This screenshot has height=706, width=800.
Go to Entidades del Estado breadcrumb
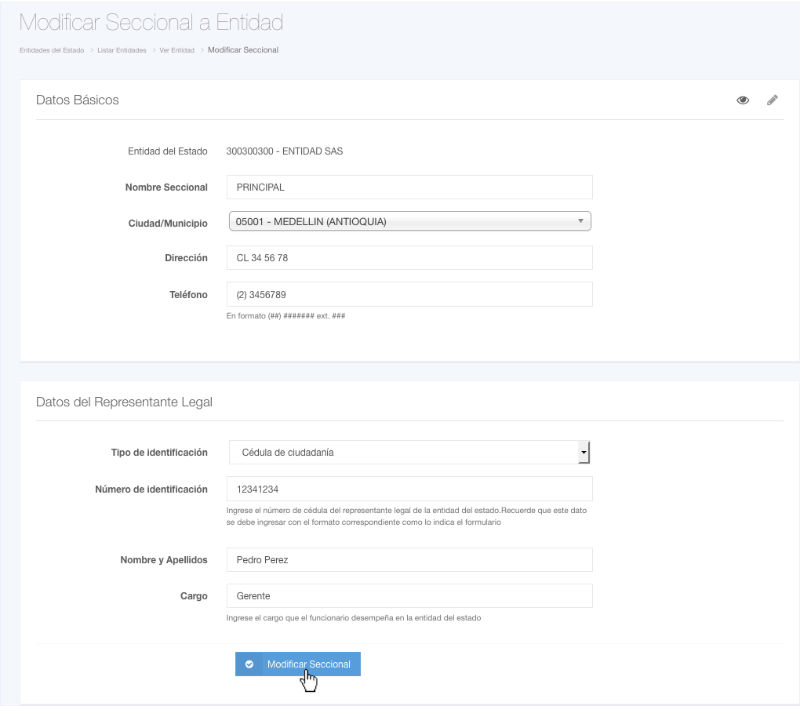[x=51, y=50]
